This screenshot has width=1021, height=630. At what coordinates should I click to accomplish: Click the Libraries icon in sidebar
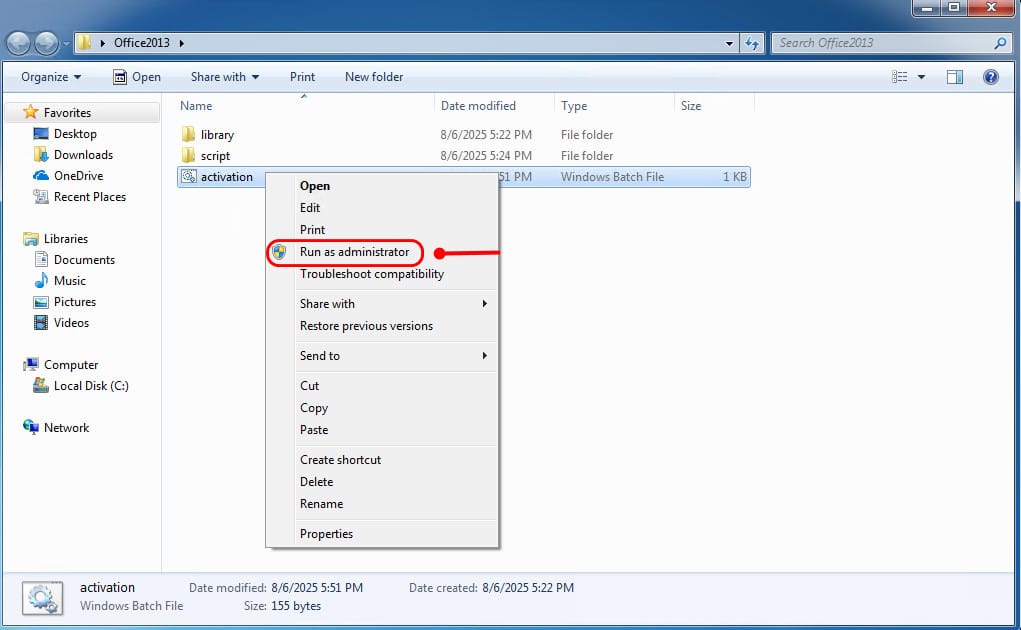(31, 239)
